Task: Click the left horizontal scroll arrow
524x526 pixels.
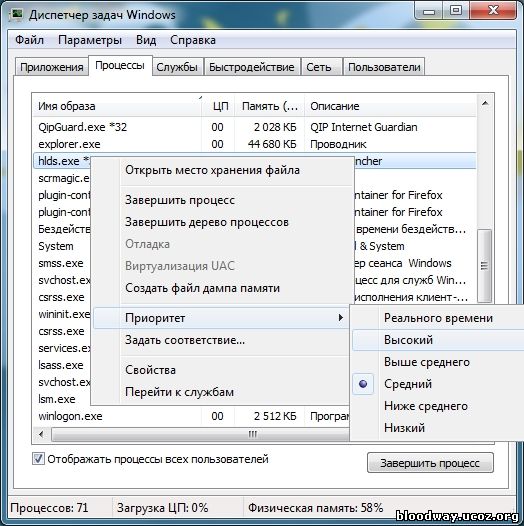Action: tap(42, 434)
